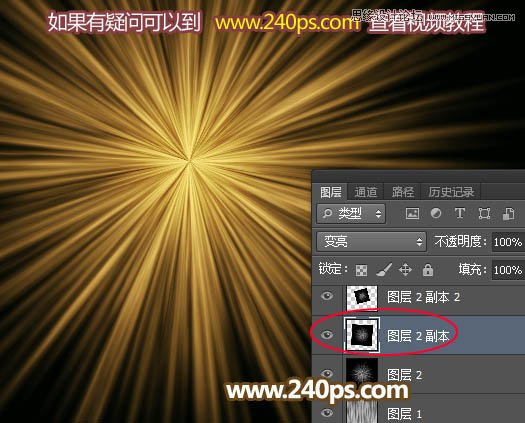Switch to the 历史记录 (History) tab

451,192
